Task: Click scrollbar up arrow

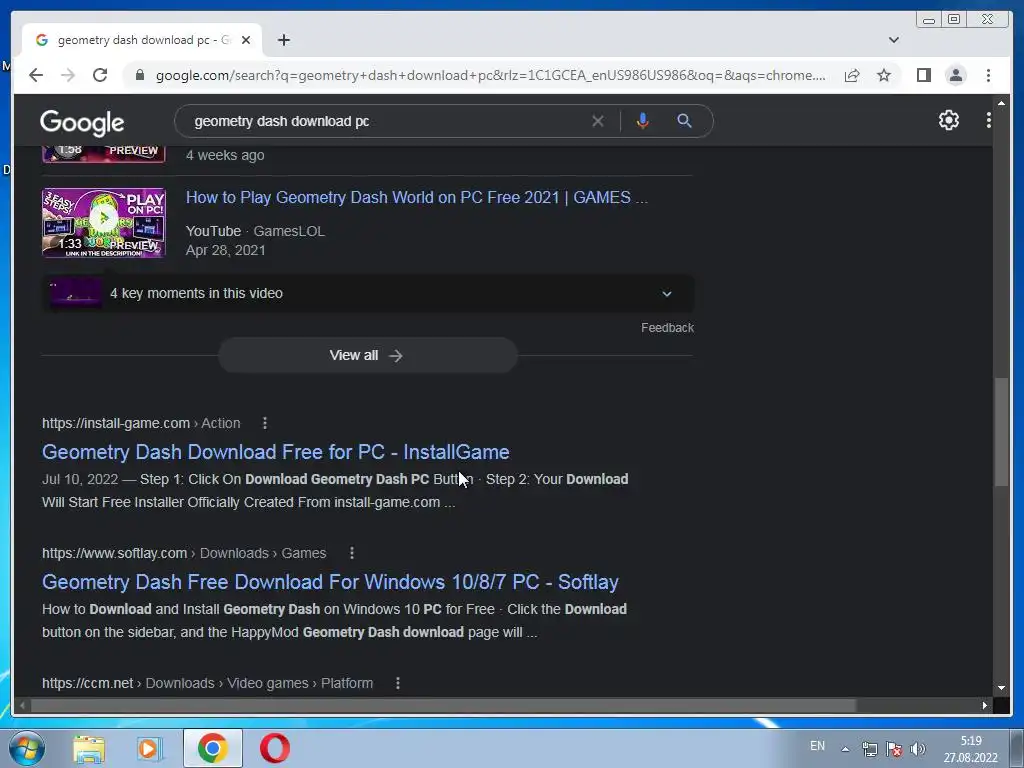Action: coord(1001,103)
